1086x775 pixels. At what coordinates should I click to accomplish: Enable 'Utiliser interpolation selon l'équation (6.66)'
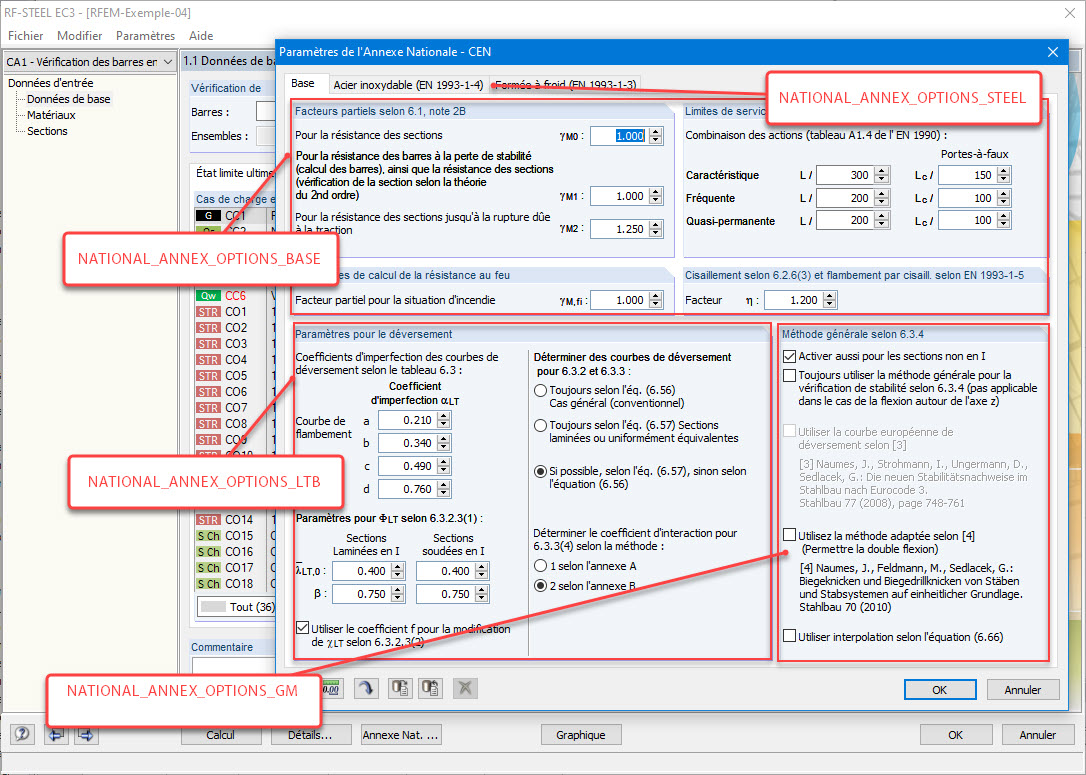[x=789, y=636]
